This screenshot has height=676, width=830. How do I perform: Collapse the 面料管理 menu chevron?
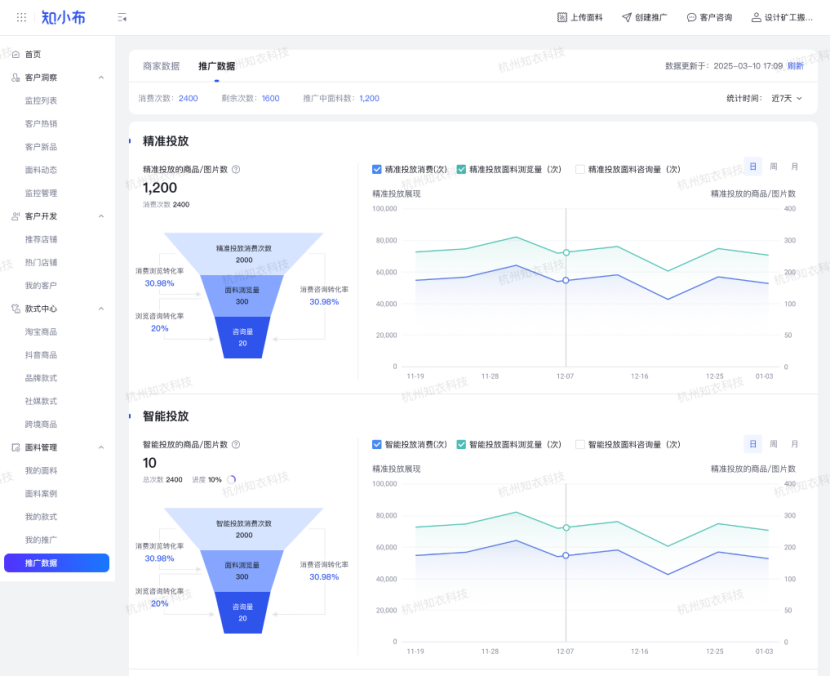pos(101,448)
